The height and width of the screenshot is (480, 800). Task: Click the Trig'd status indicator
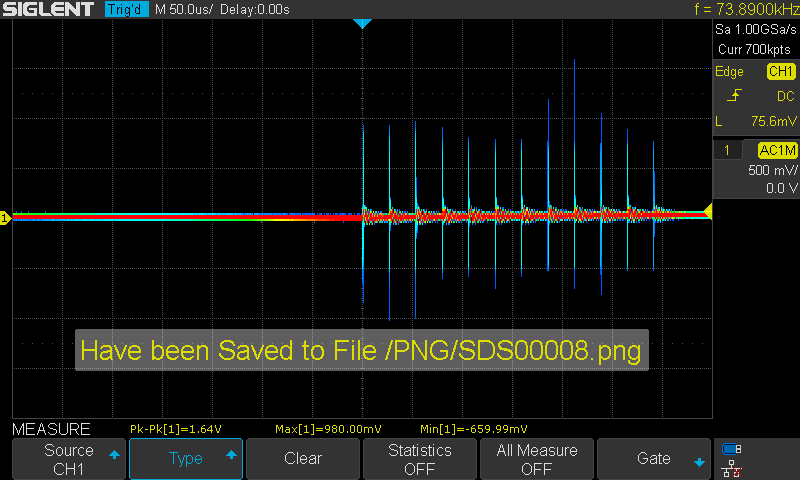(x=126, y=9)
